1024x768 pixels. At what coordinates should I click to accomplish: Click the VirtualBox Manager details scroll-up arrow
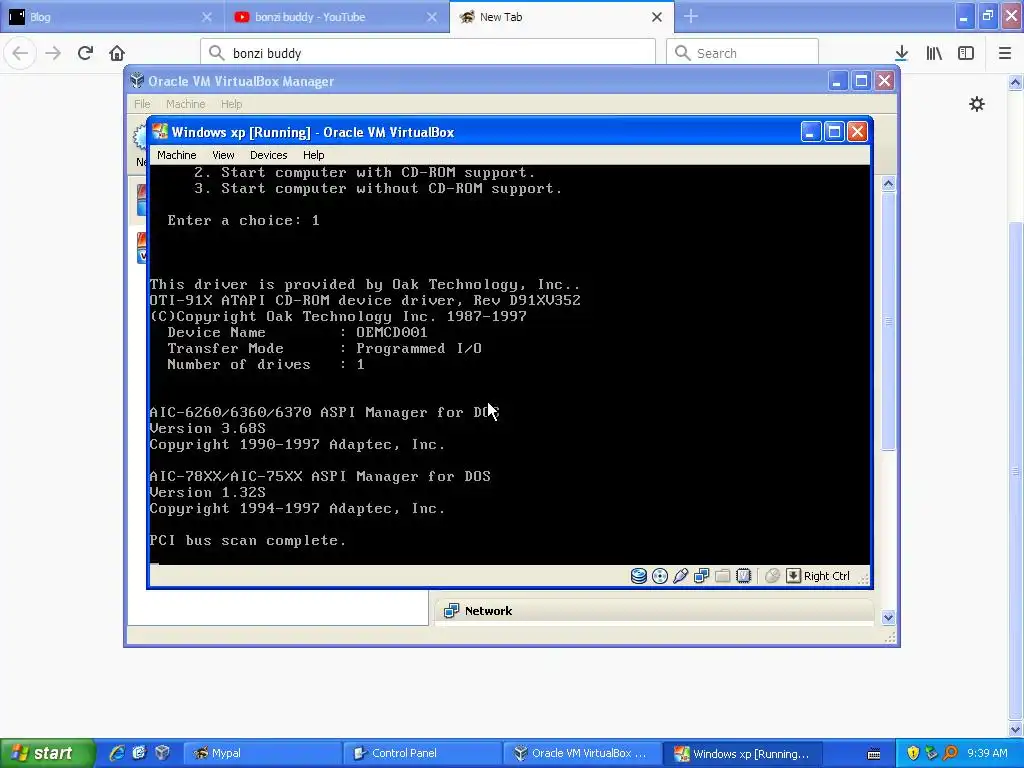tap(888, 184)
